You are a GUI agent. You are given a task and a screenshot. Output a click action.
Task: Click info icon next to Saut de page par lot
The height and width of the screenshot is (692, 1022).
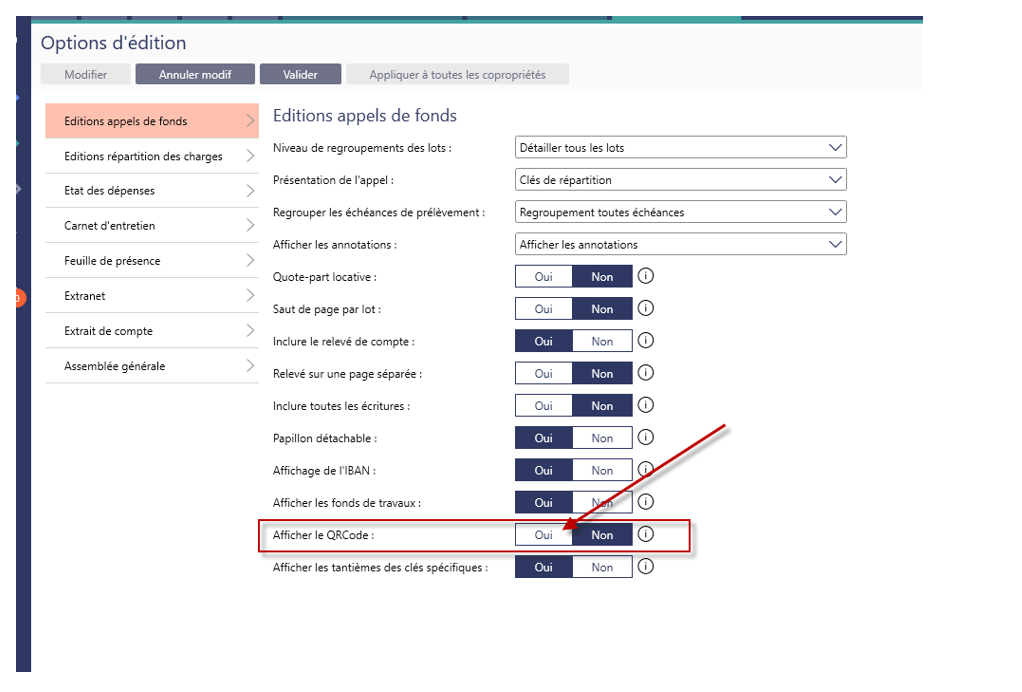[x=646, y=309]
